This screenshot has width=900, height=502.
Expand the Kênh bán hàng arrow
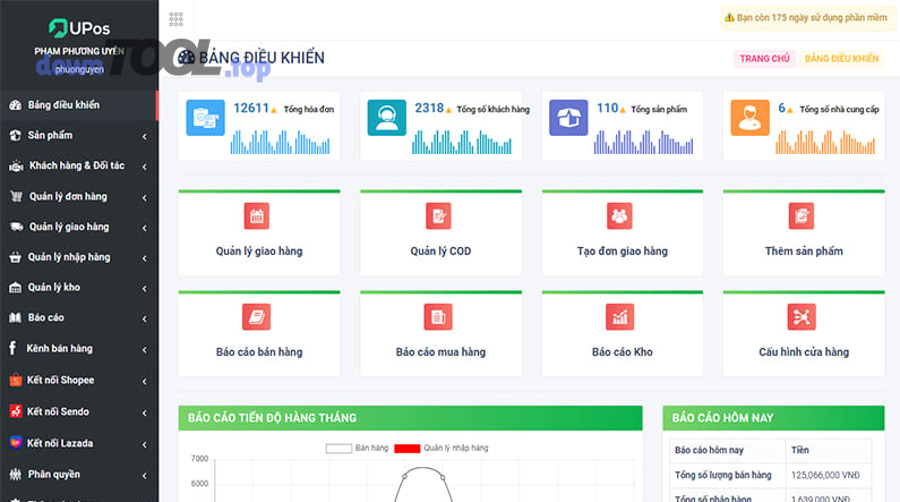(x=145, y=349)
